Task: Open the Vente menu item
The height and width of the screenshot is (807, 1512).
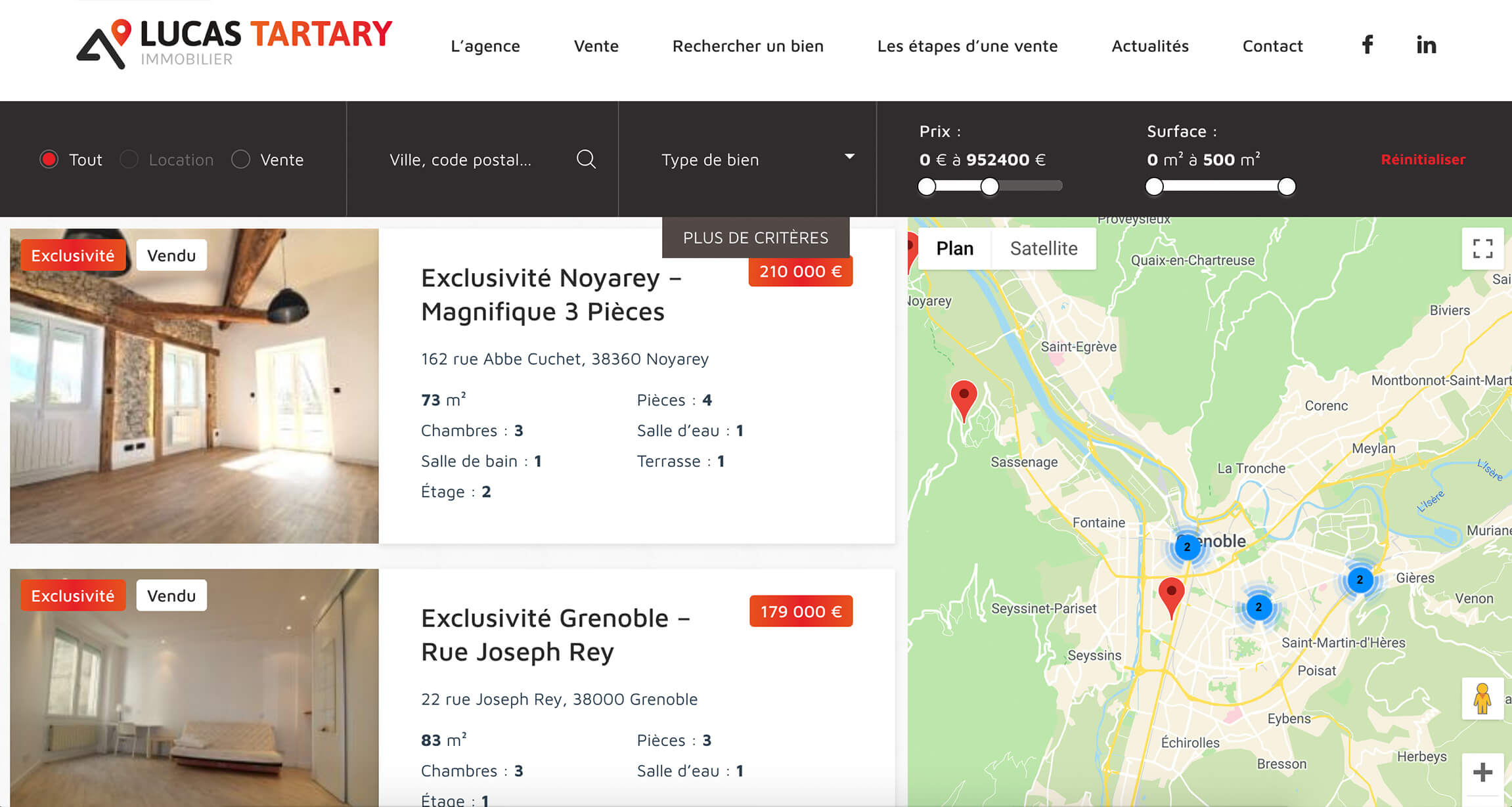Action: [596, 46]
